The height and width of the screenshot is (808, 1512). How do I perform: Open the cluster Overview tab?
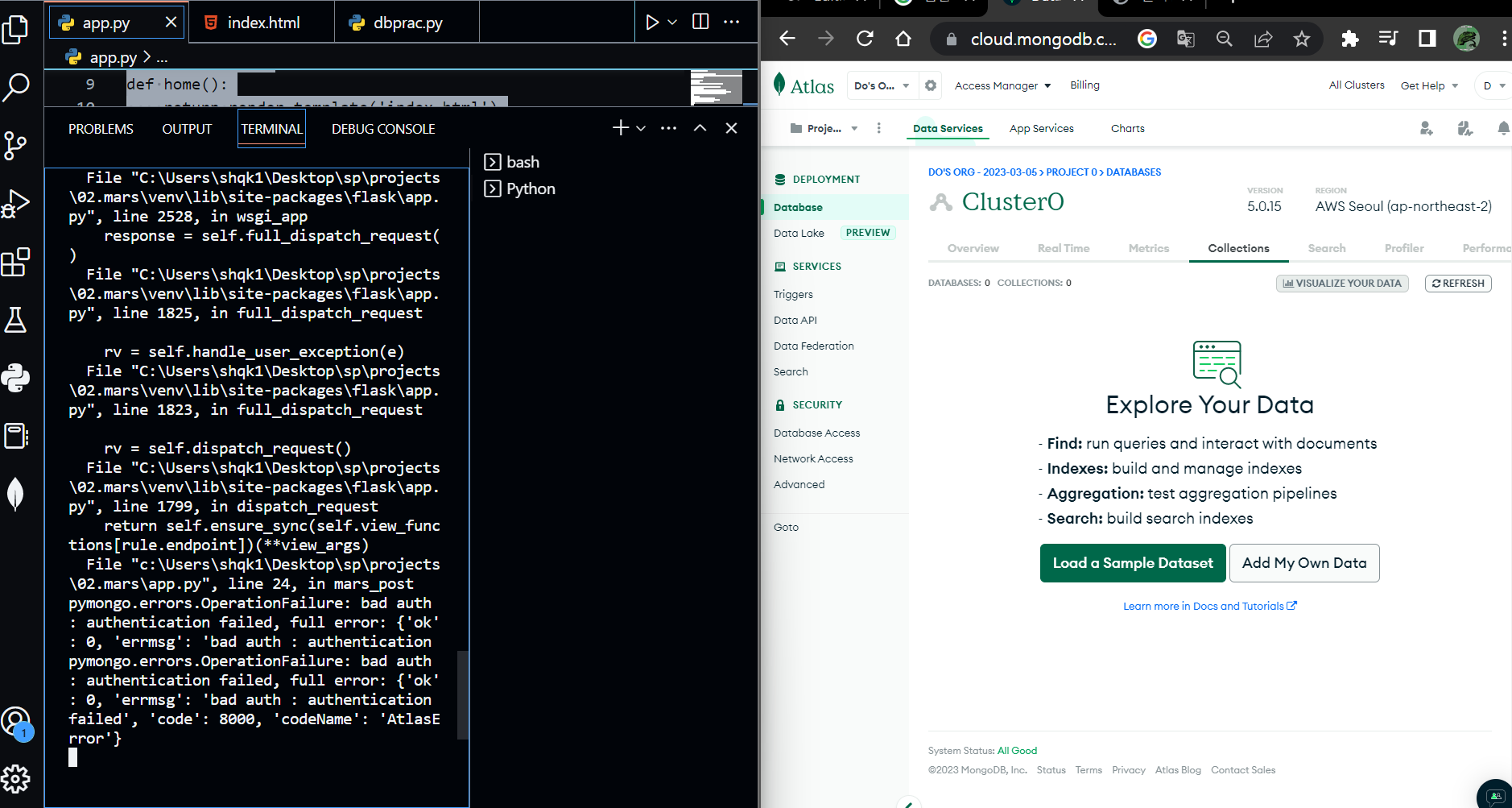tap(973, 248)
